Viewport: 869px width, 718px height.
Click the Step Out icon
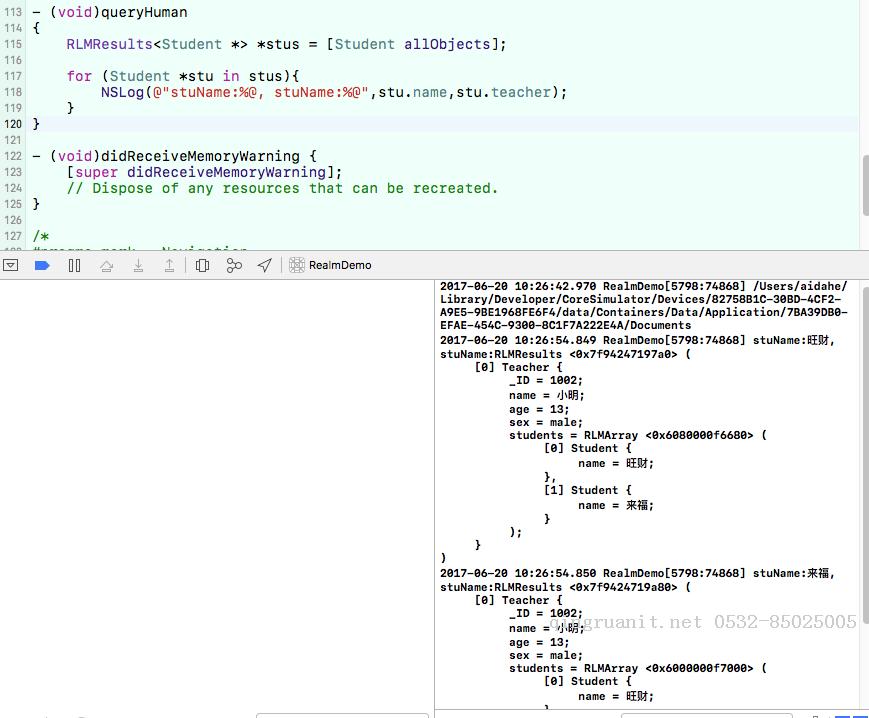(x=170, y=265)
